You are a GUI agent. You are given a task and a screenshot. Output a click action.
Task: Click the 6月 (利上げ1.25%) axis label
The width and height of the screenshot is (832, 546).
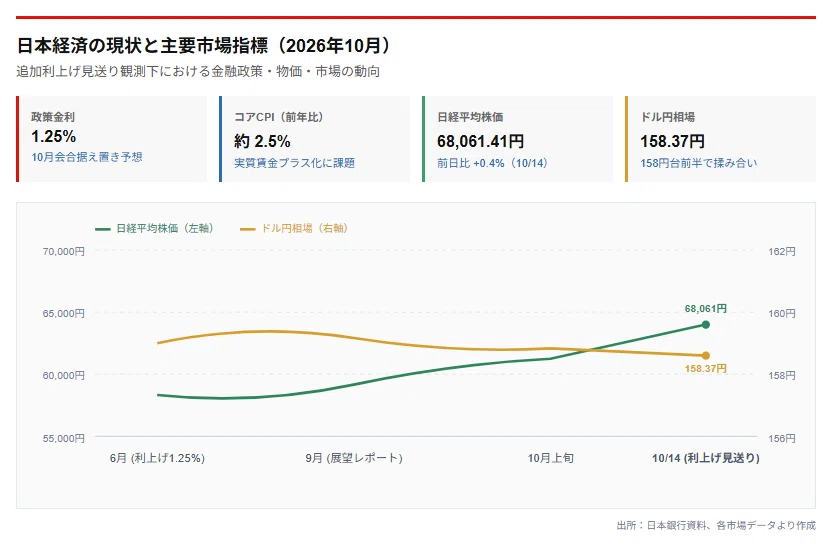[x=157, y=458]
